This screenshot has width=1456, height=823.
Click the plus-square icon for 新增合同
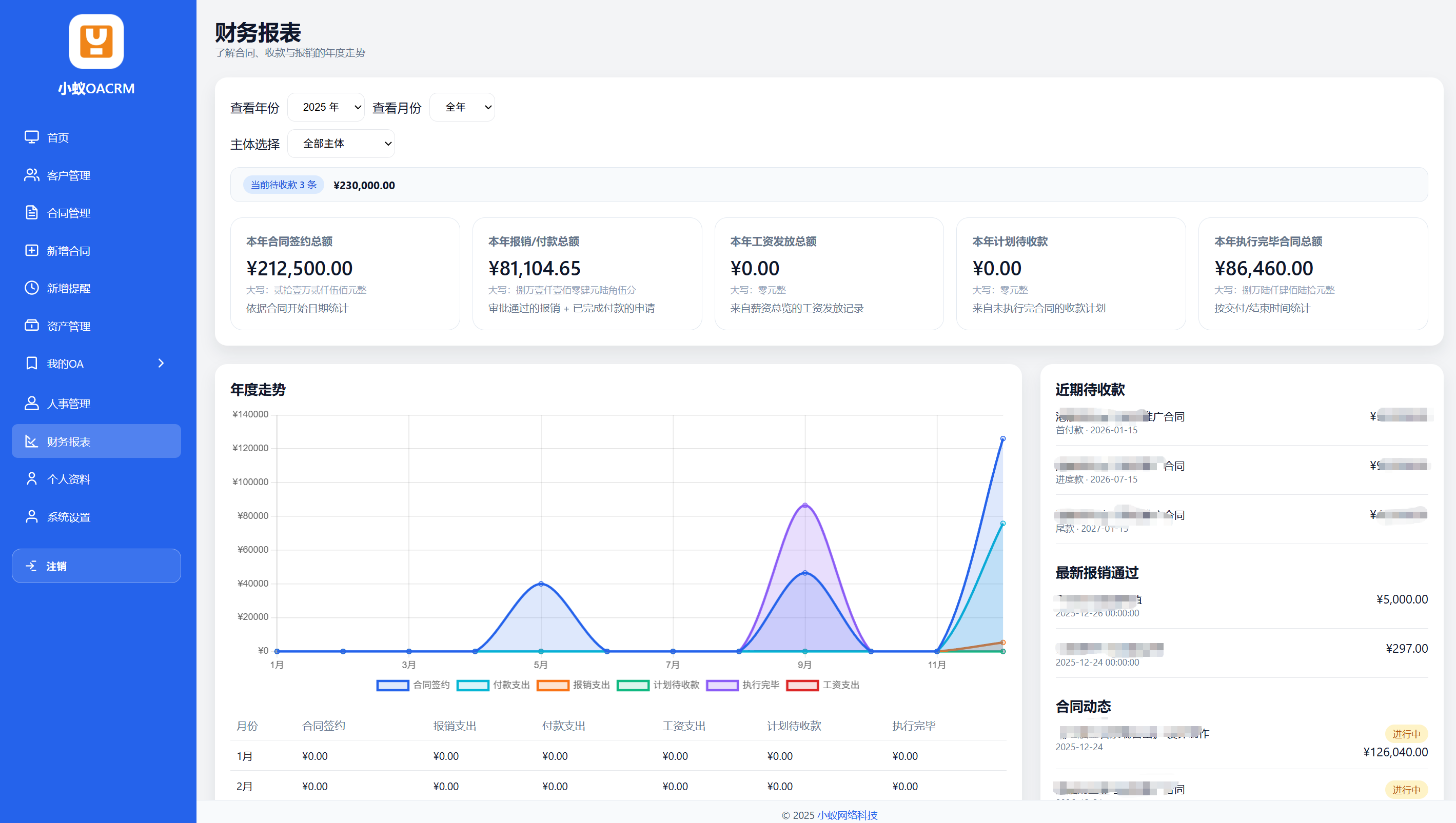[x=32, y=250]
